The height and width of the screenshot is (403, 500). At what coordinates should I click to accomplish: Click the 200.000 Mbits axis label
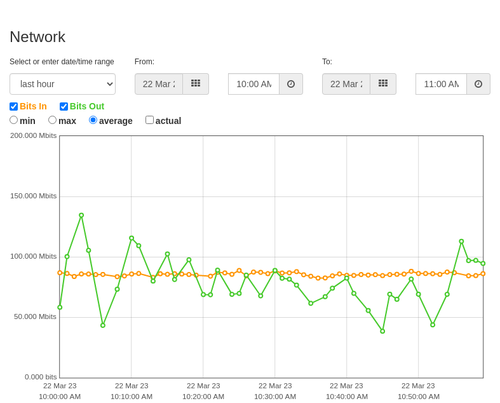pyautogui.click(x=33, y=136)
